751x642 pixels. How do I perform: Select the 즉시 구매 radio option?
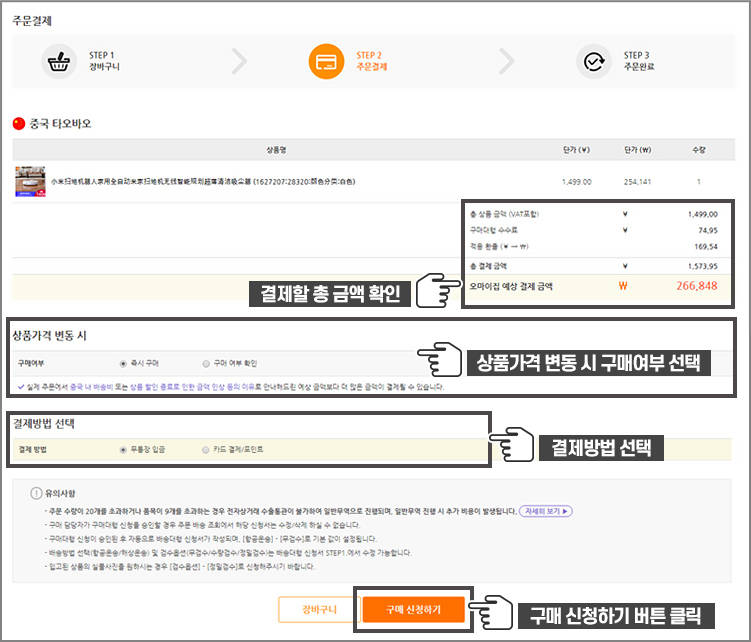[x=123, y=364]
